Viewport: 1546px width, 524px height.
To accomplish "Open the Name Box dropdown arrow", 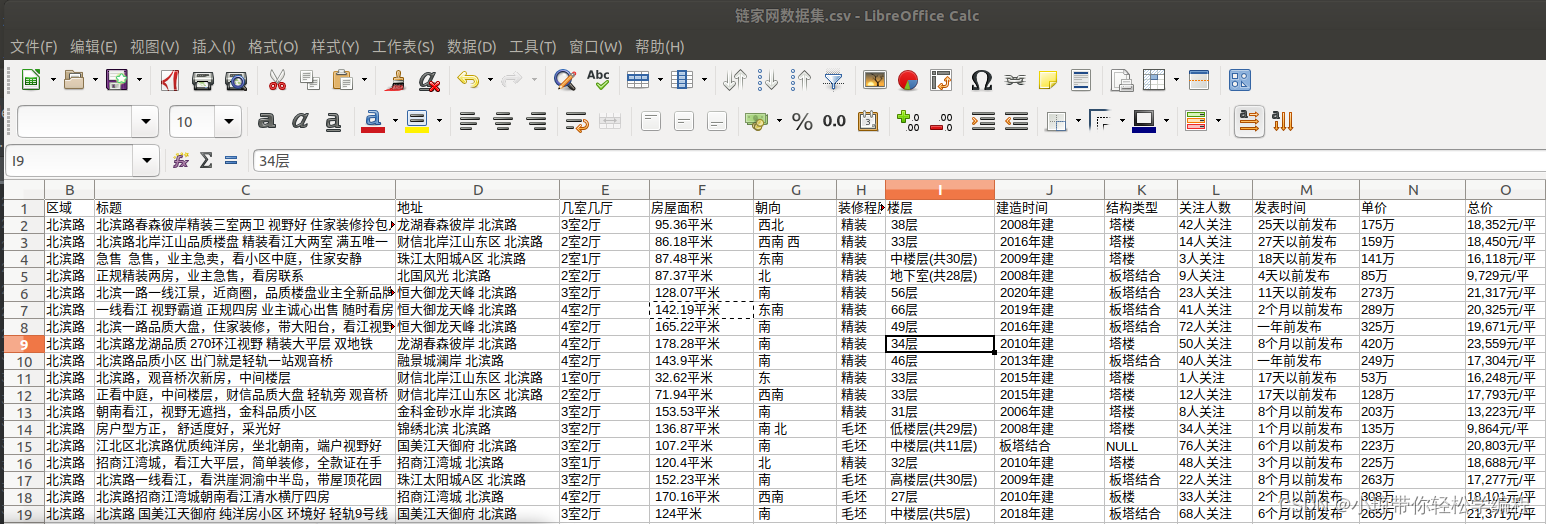I will tap(148, 160).
